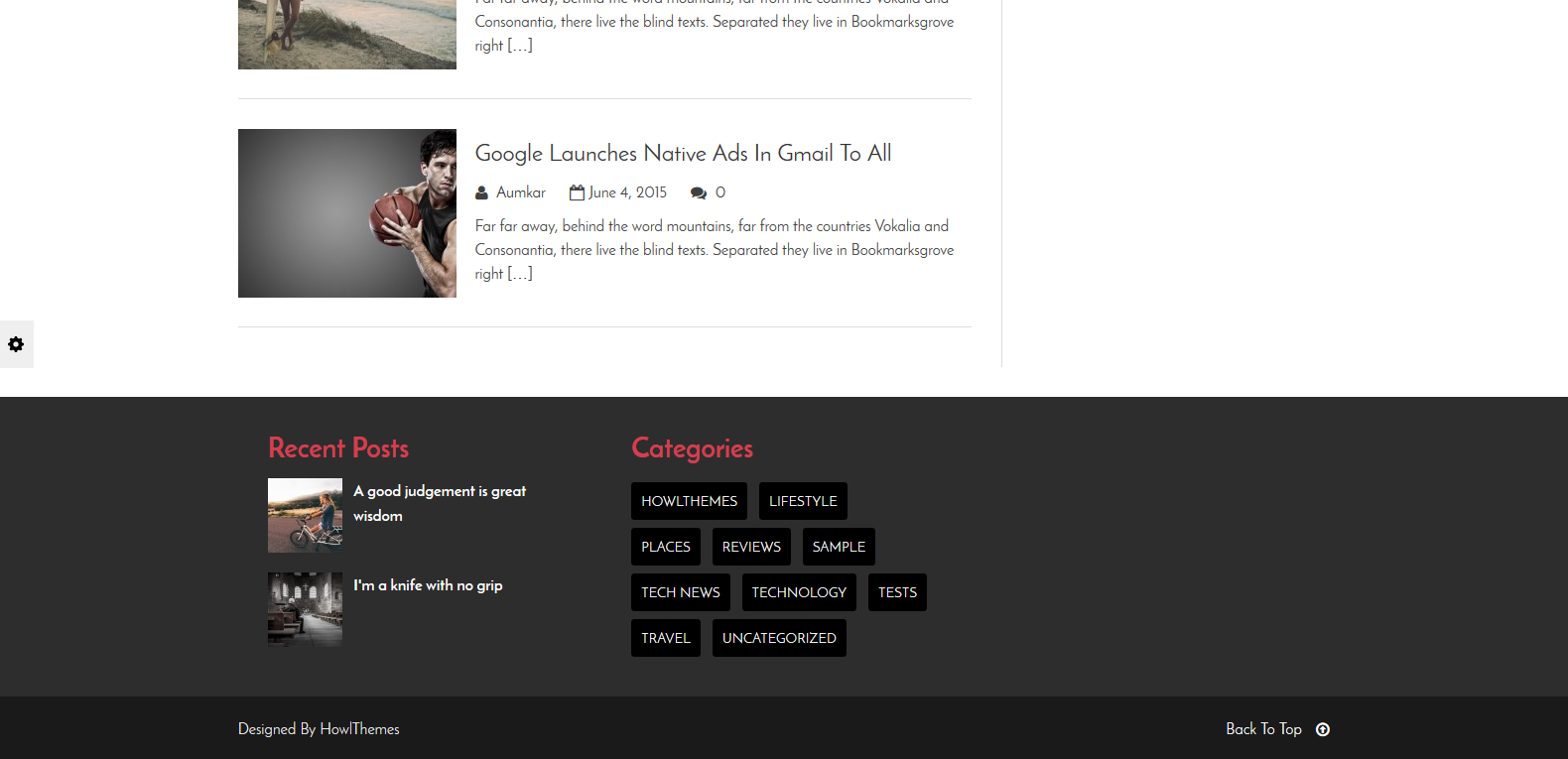
Task: Click the comments bubble icon
Action: [x=699, y=192]
